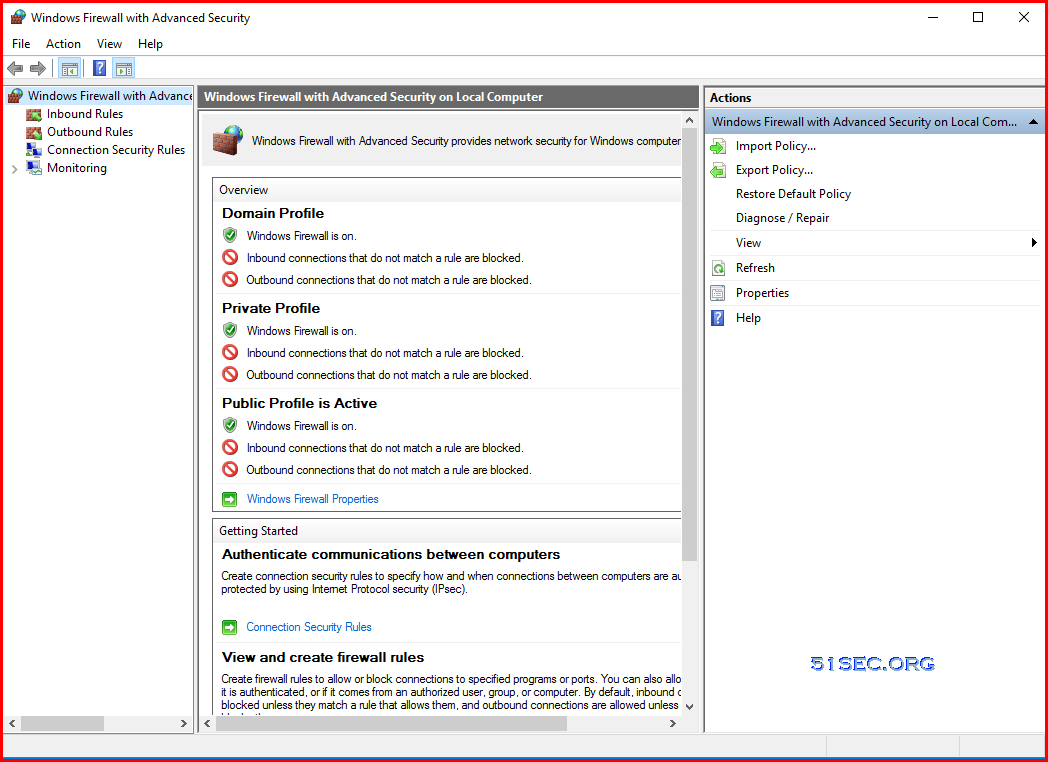Click 'Authenticate communications between computers' heading

[x=391, y=554]
